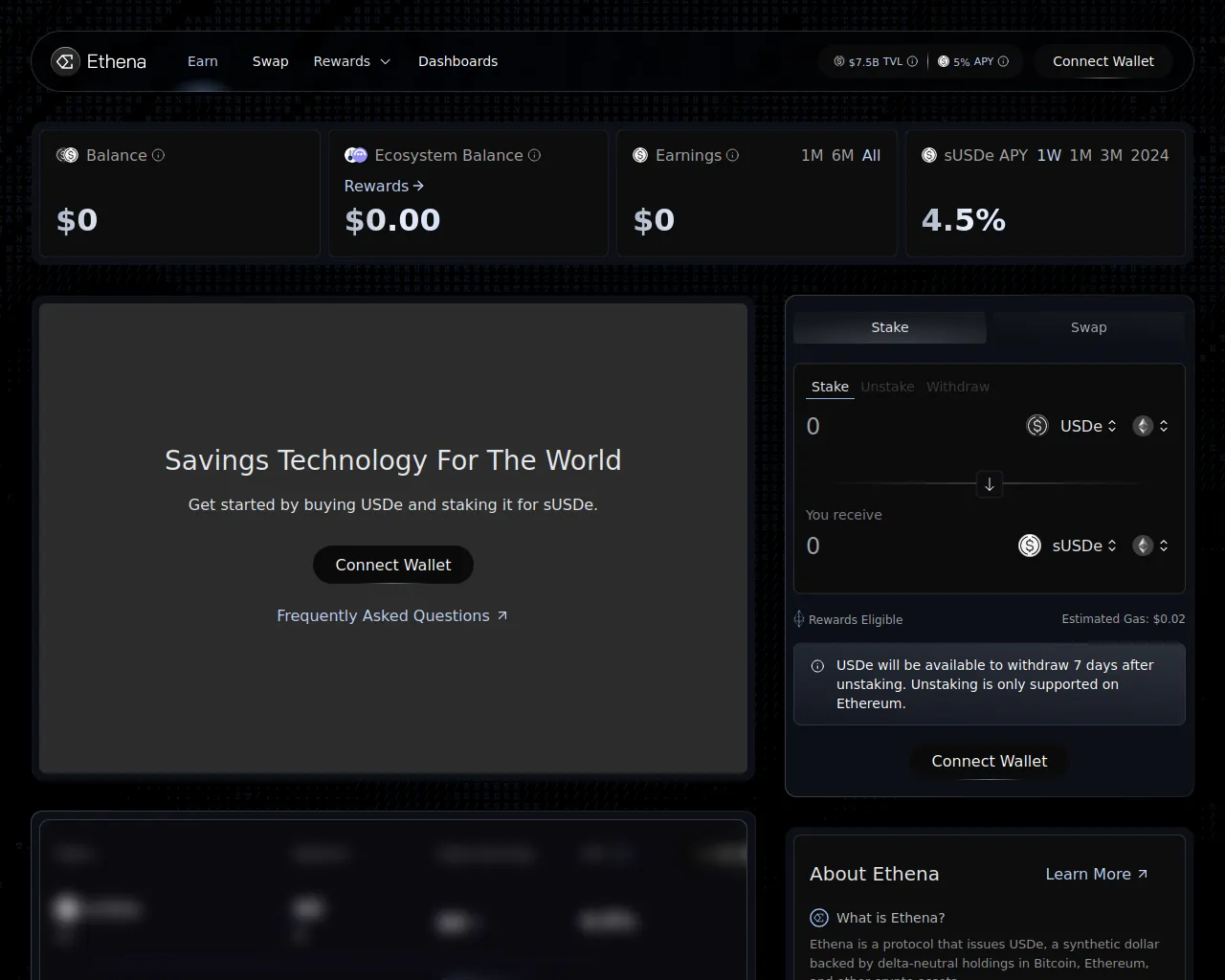Set sUSDe APY period to 1M
The width and height of the screenshot is (1225, 980).
tap(1080, 155)
